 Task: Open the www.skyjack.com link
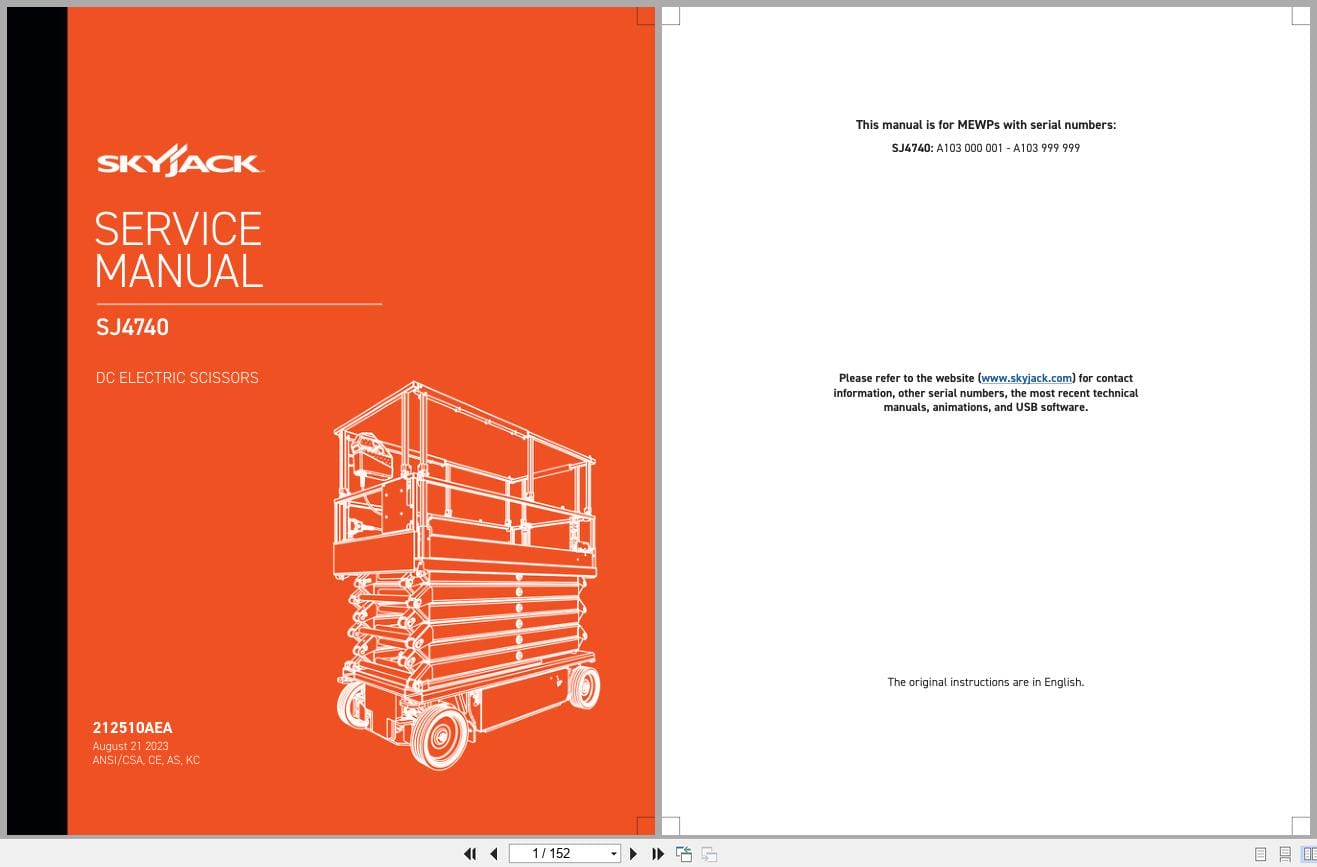click(x=1027, y=378)
